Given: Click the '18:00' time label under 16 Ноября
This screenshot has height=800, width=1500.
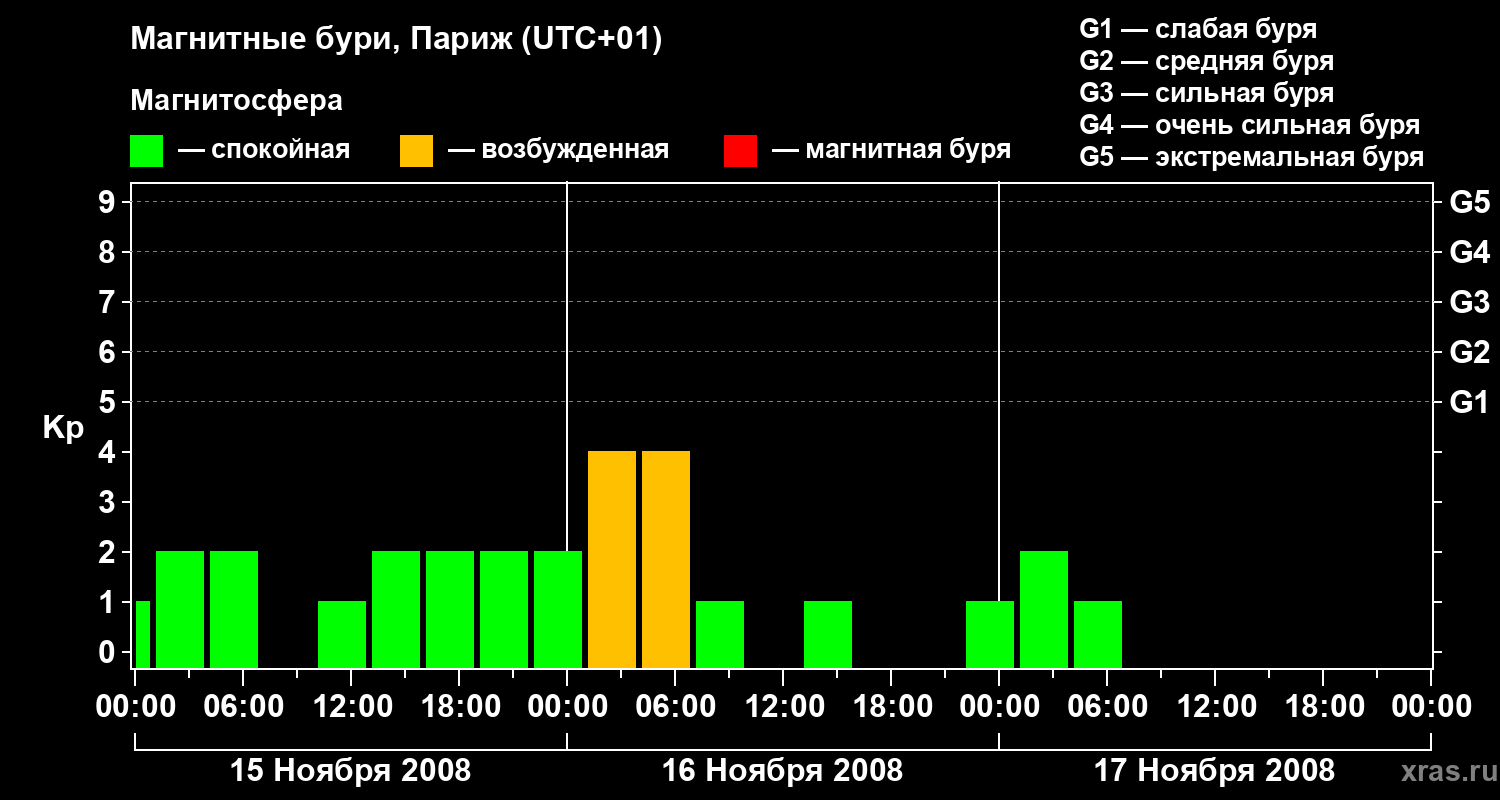Looking at the screenshot, I should (891, 707).
